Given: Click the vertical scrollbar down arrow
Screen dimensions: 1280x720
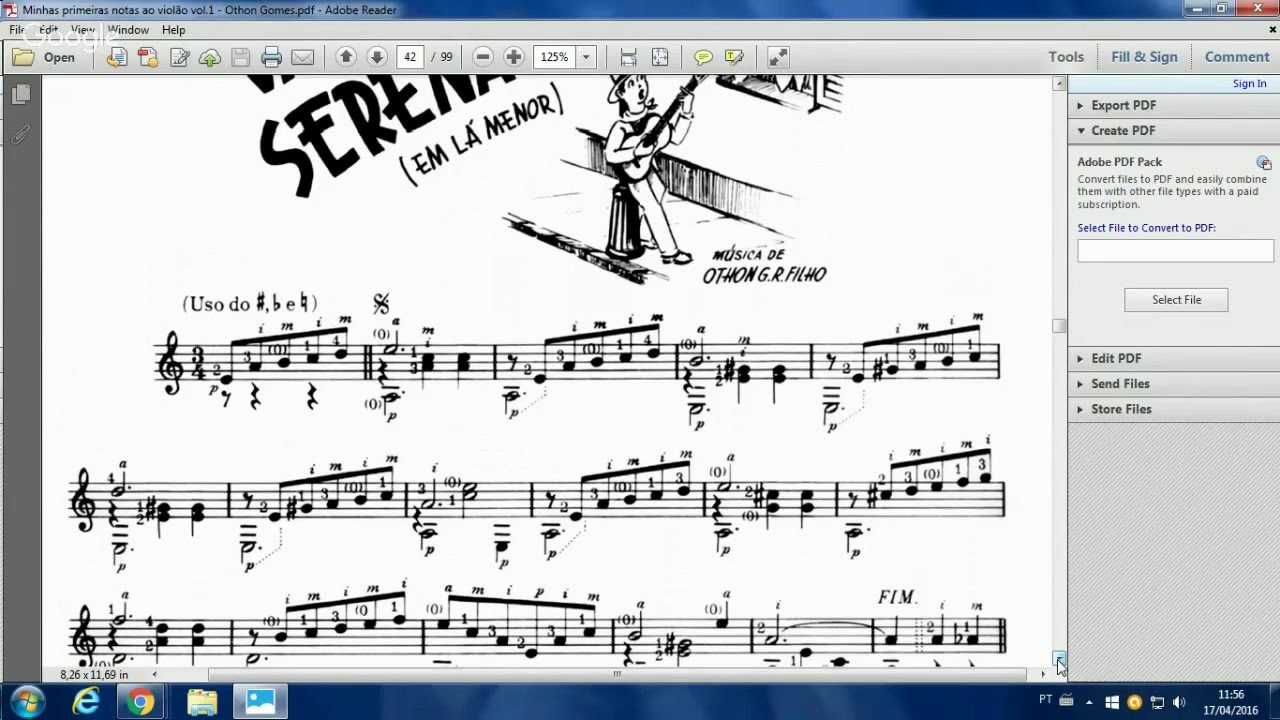Looking at the screenshot, I should [x=1059, y=659].
